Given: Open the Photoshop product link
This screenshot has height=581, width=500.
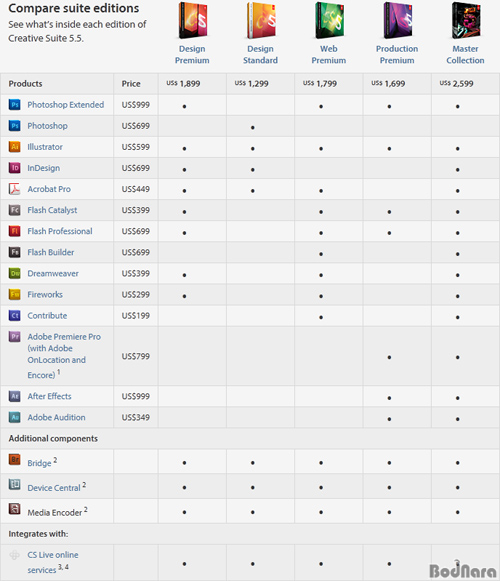Looking at the screenshot, I should coord(47,126).
